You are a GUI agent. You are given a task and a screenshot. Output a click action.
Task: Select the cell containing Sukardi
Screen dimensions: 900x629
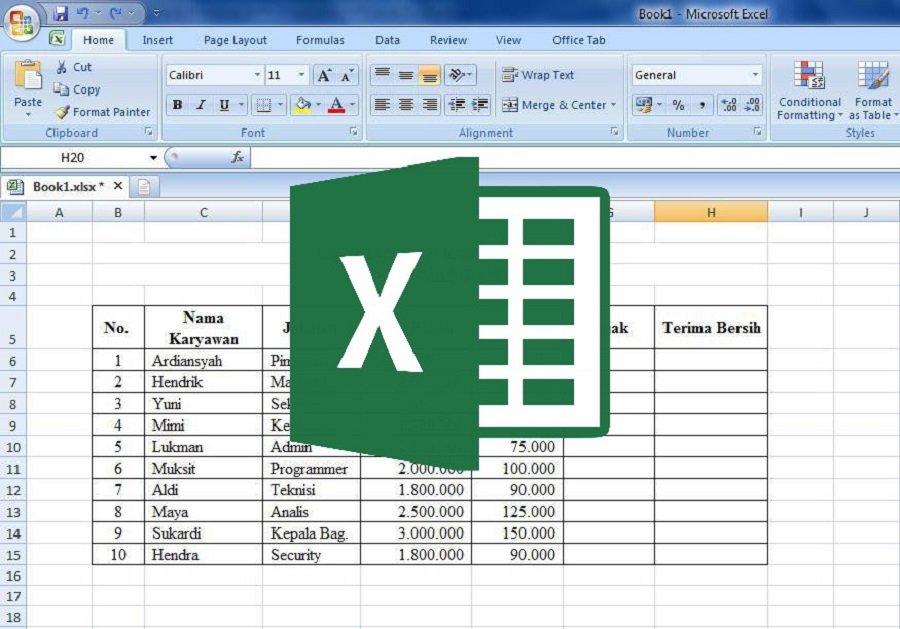click(203, 533)
